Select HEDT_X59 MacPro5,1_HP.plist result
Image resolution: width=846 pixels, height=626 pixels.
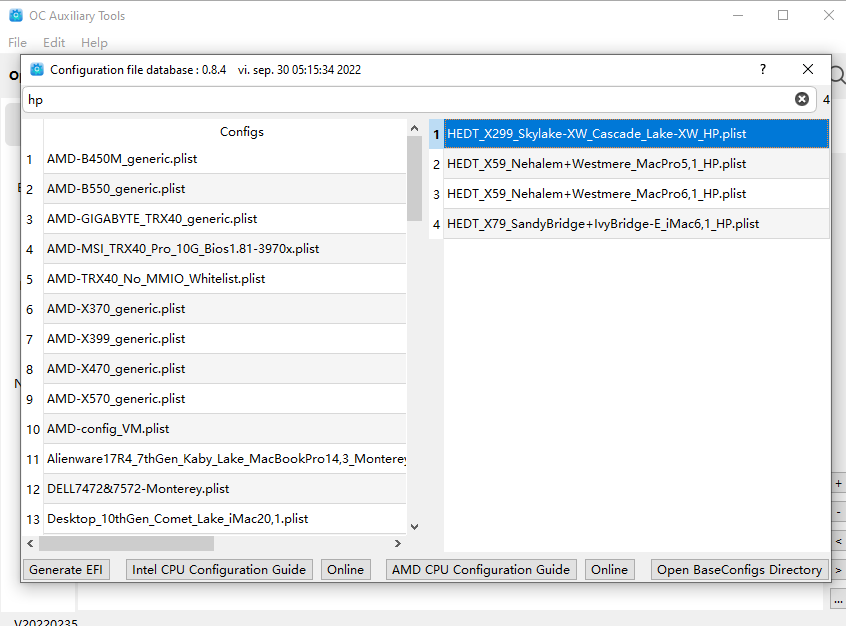(637, 164)
